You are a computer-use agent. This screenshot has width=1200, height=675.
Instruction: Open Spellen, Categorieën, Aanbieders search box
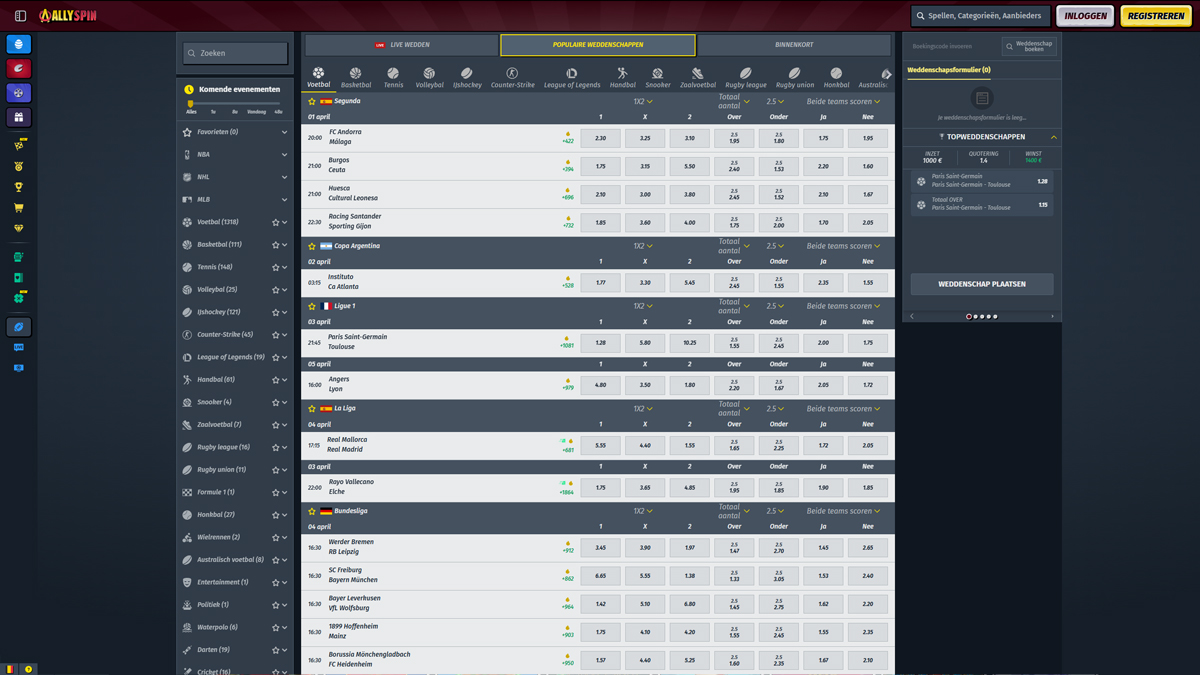[x=981, y=16]
